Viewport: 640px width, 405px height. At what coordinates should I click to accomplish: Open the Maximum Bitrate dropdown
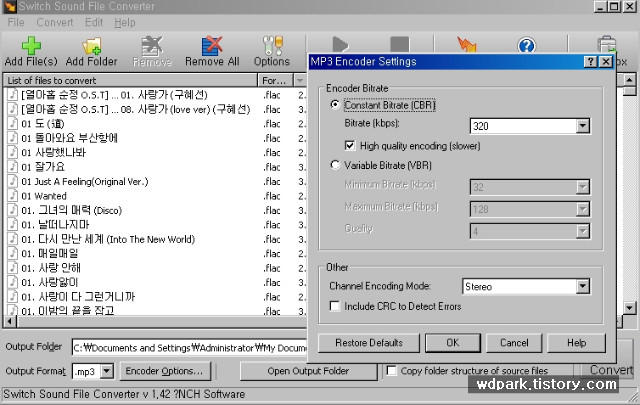(x=582, y=209)
